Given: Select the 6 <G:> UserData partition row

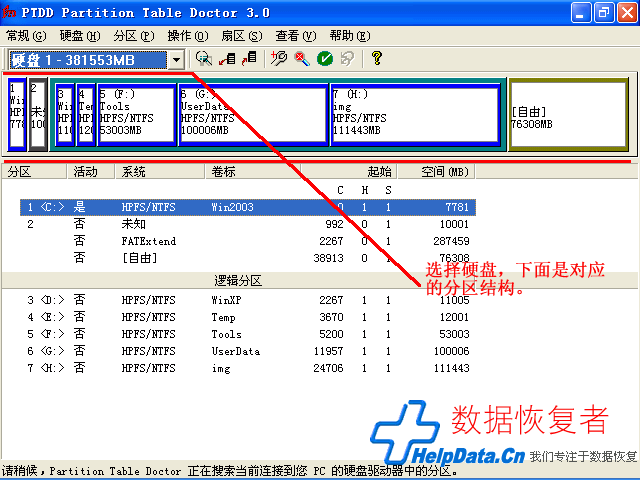Looking at the screenshot, I should (248, 351).
